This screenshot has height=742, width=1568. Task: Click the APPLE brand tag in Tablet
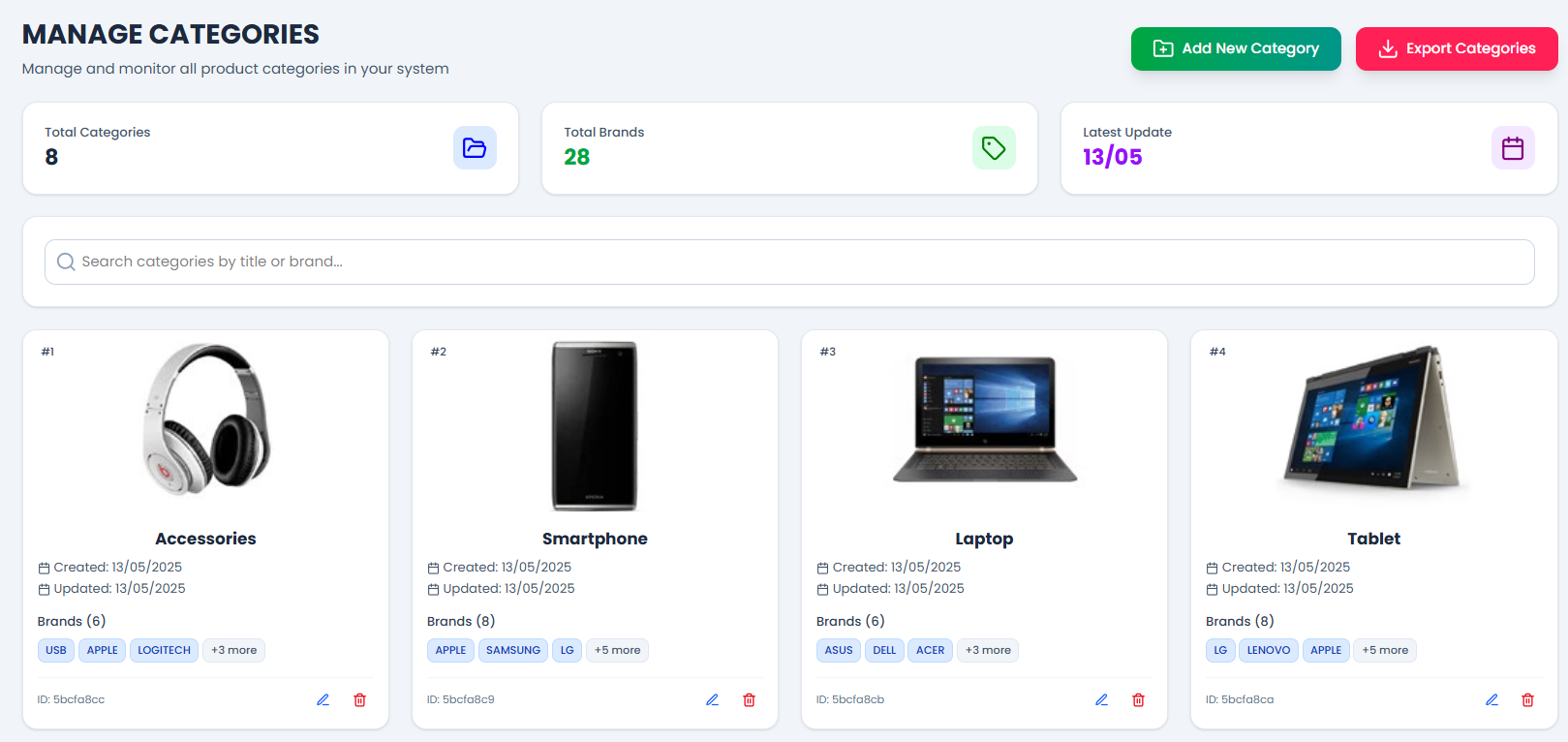pos(1326,650)
